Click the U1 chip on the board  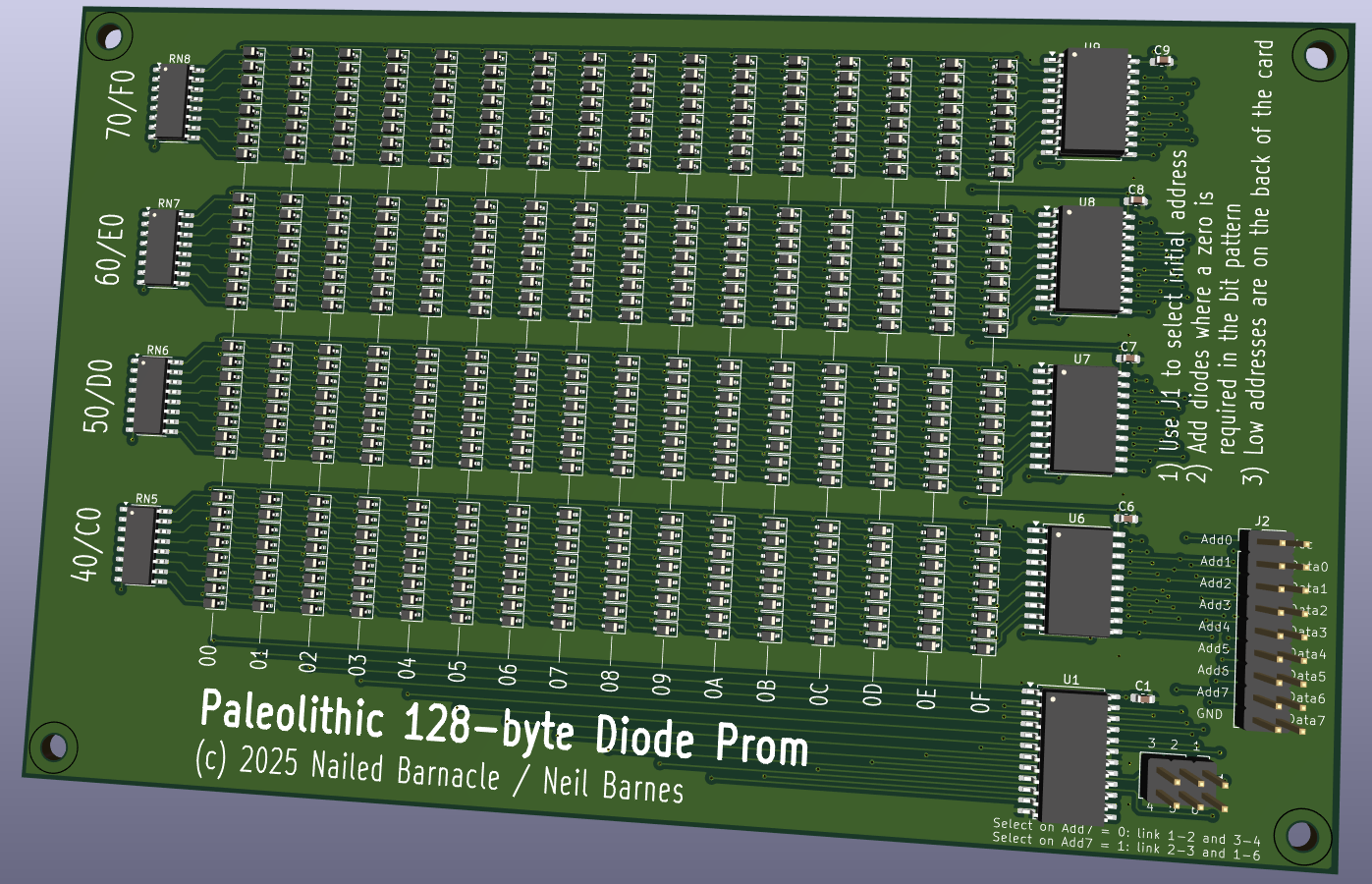(x=1070, y=752)
